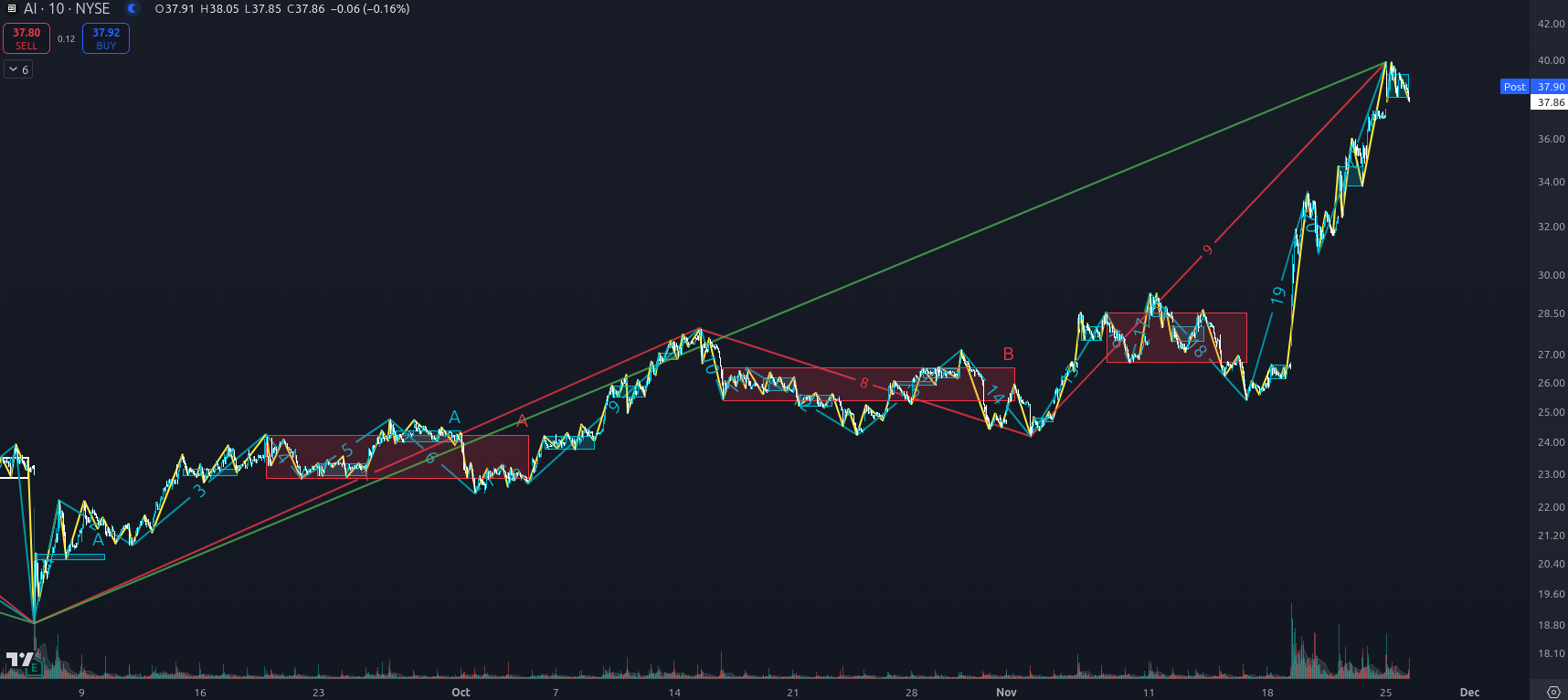This screenshot has height=700, width=1568.
Task: Click the Post market price label
Action: tap(1514, 87)
